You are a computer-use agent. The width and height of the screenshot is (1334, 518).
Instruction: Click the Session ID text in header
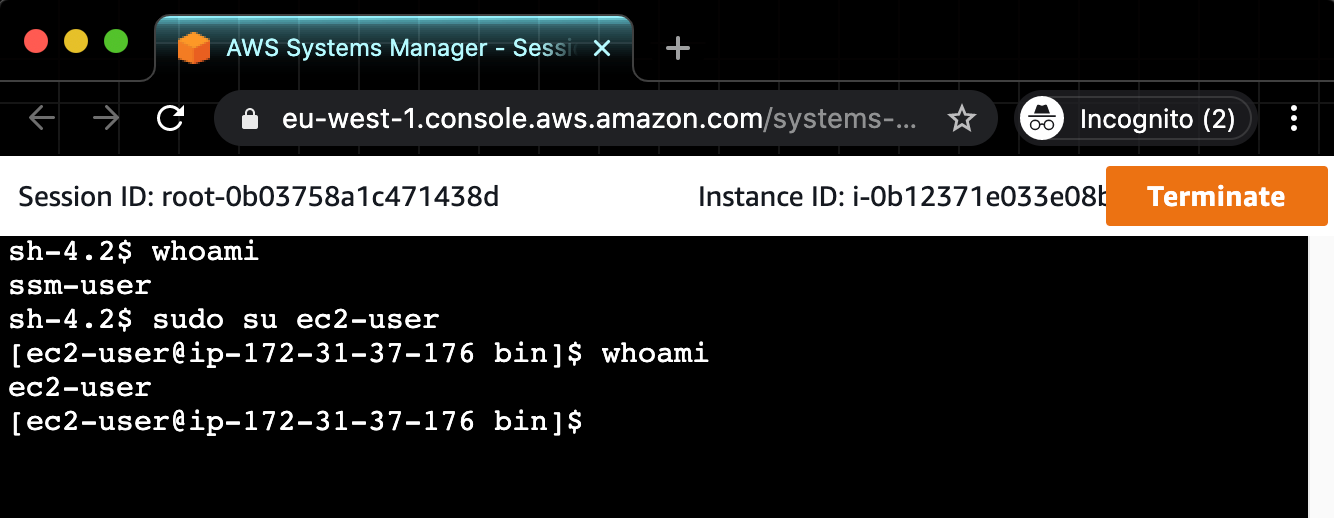pos(258,197)
